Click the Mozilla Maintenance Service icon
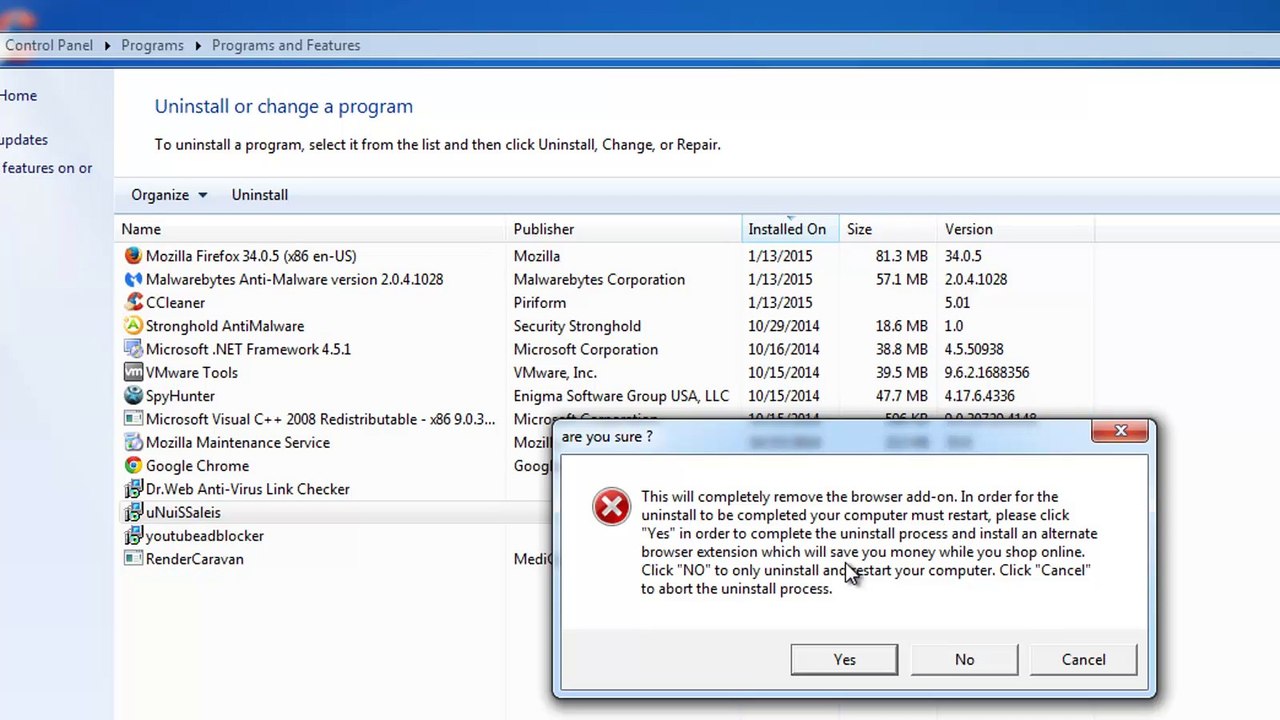 133,442
